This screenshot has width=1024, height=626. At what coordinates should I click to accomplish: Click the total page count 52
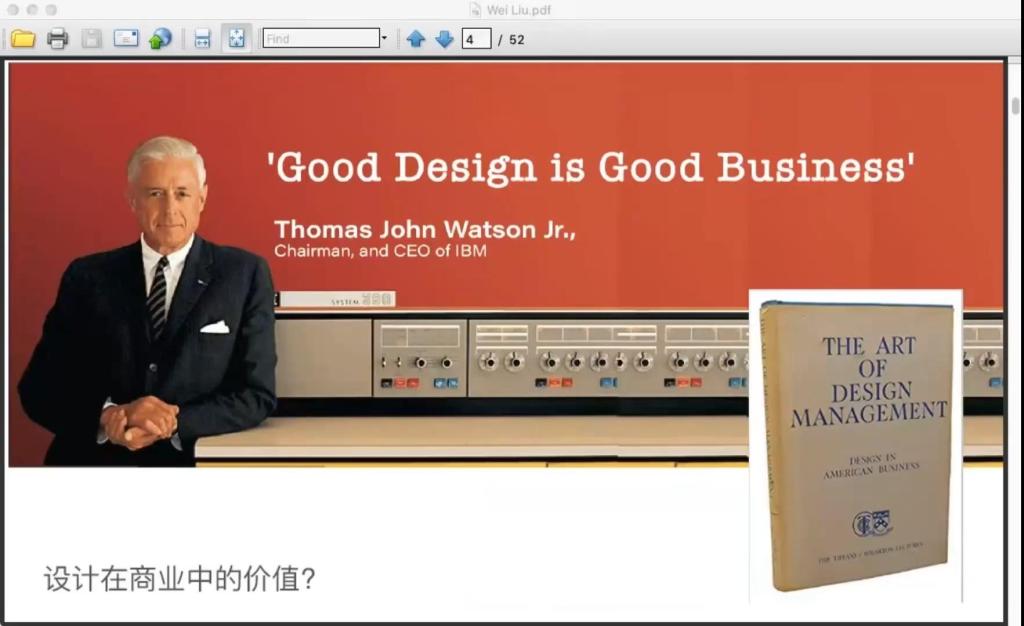pos(517,40)
